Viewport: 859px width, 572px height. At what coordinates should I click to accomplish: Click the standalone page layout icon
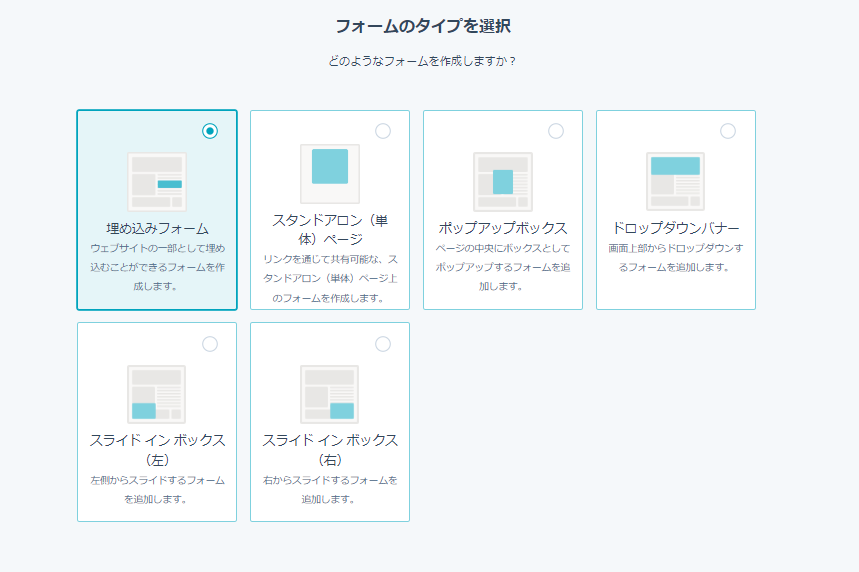tap(330, 174)
